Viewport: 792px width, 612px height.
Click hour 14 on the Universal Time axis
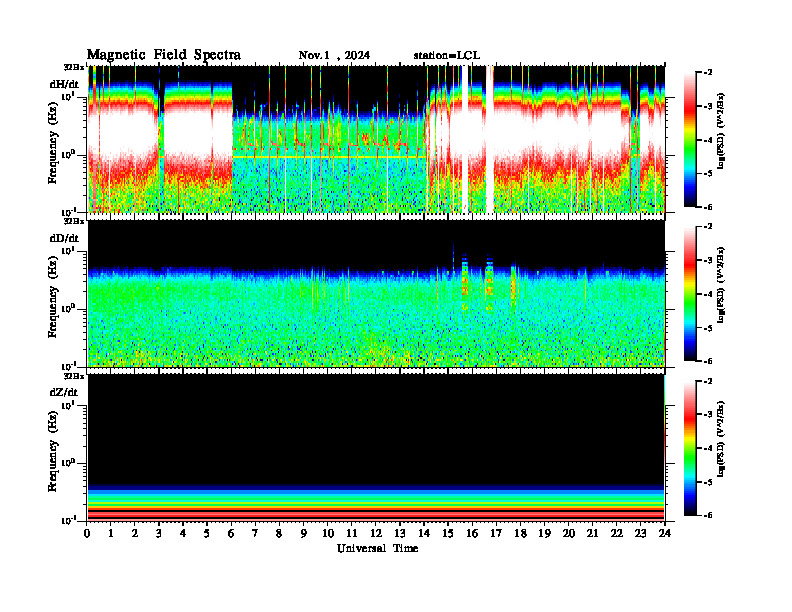tap(424, 533)
